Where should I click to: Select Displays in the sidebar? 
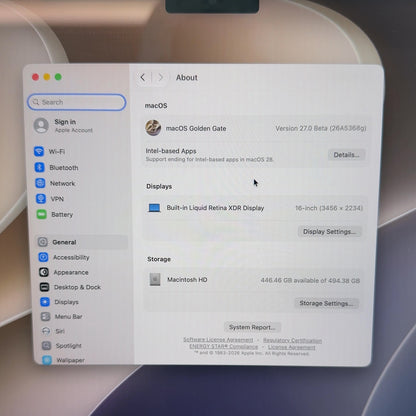(83, 302)
